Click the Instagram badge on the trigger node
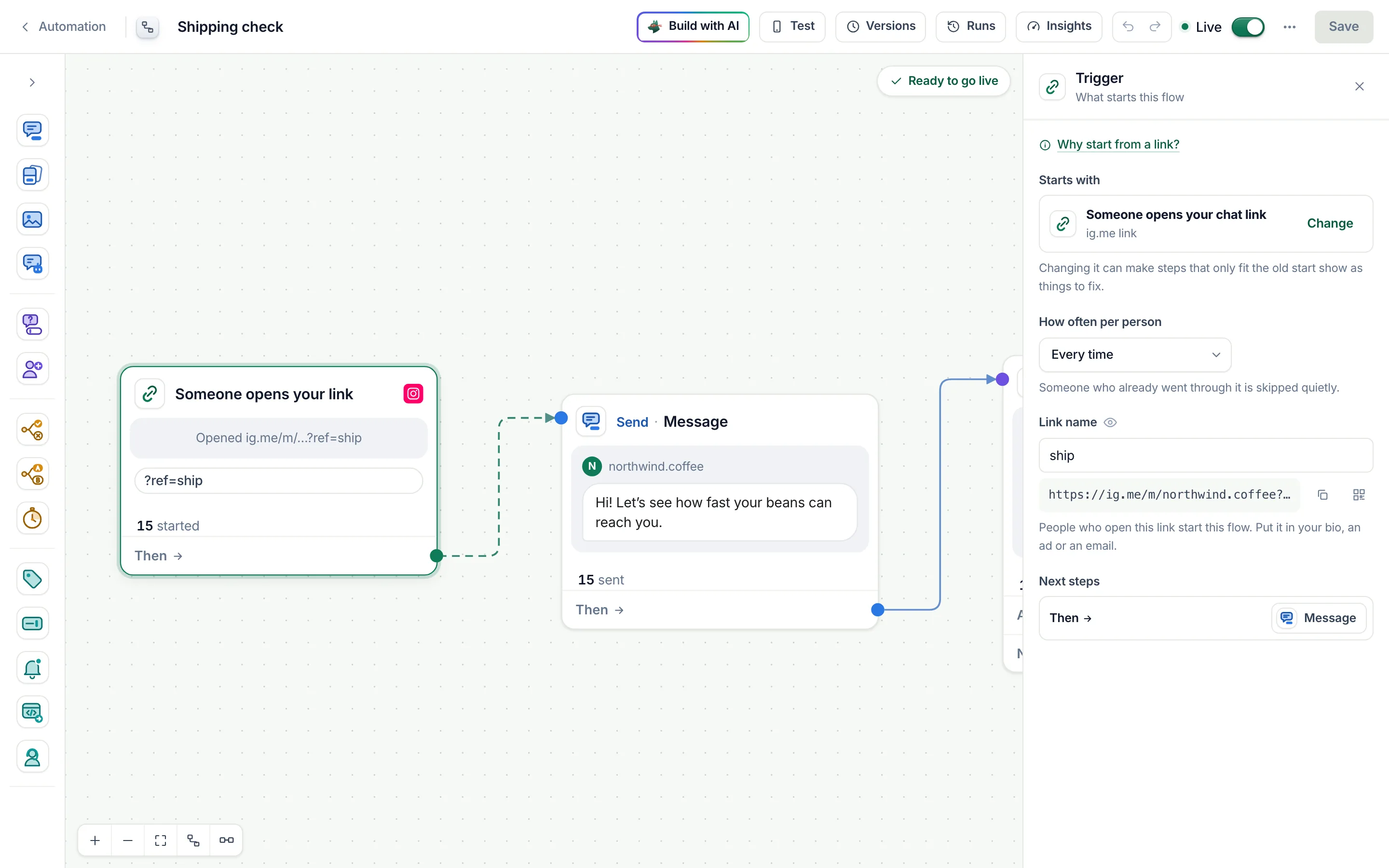The width and height of the screenshot is (1389, 868). tap(413, 394)
